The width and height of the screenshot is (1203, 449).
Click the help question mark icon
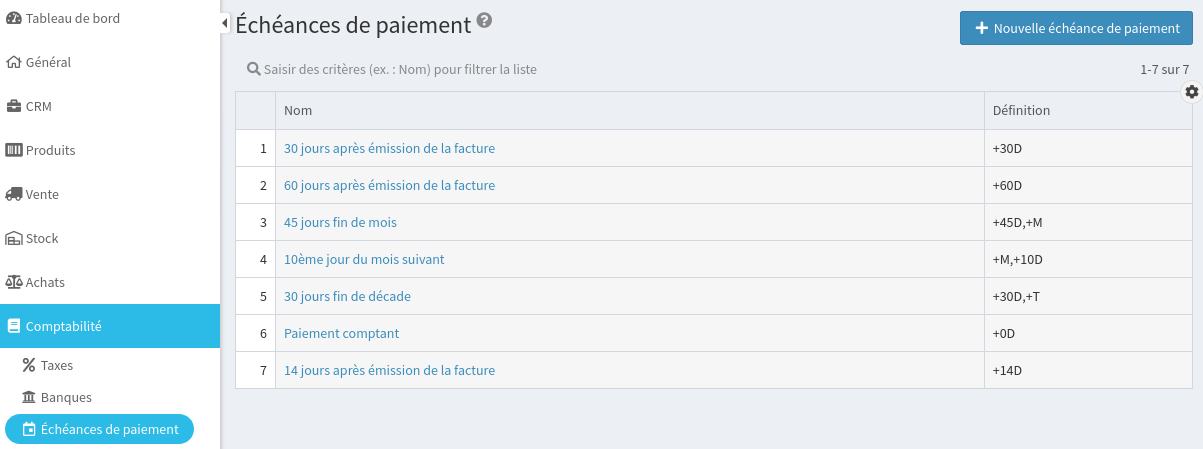[485, 21]
